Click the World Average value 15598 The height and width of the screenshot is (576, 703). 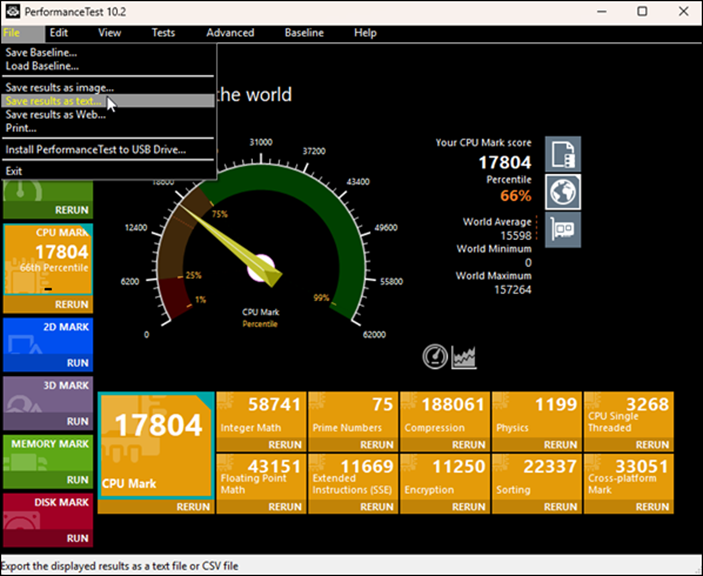point(516,235)
